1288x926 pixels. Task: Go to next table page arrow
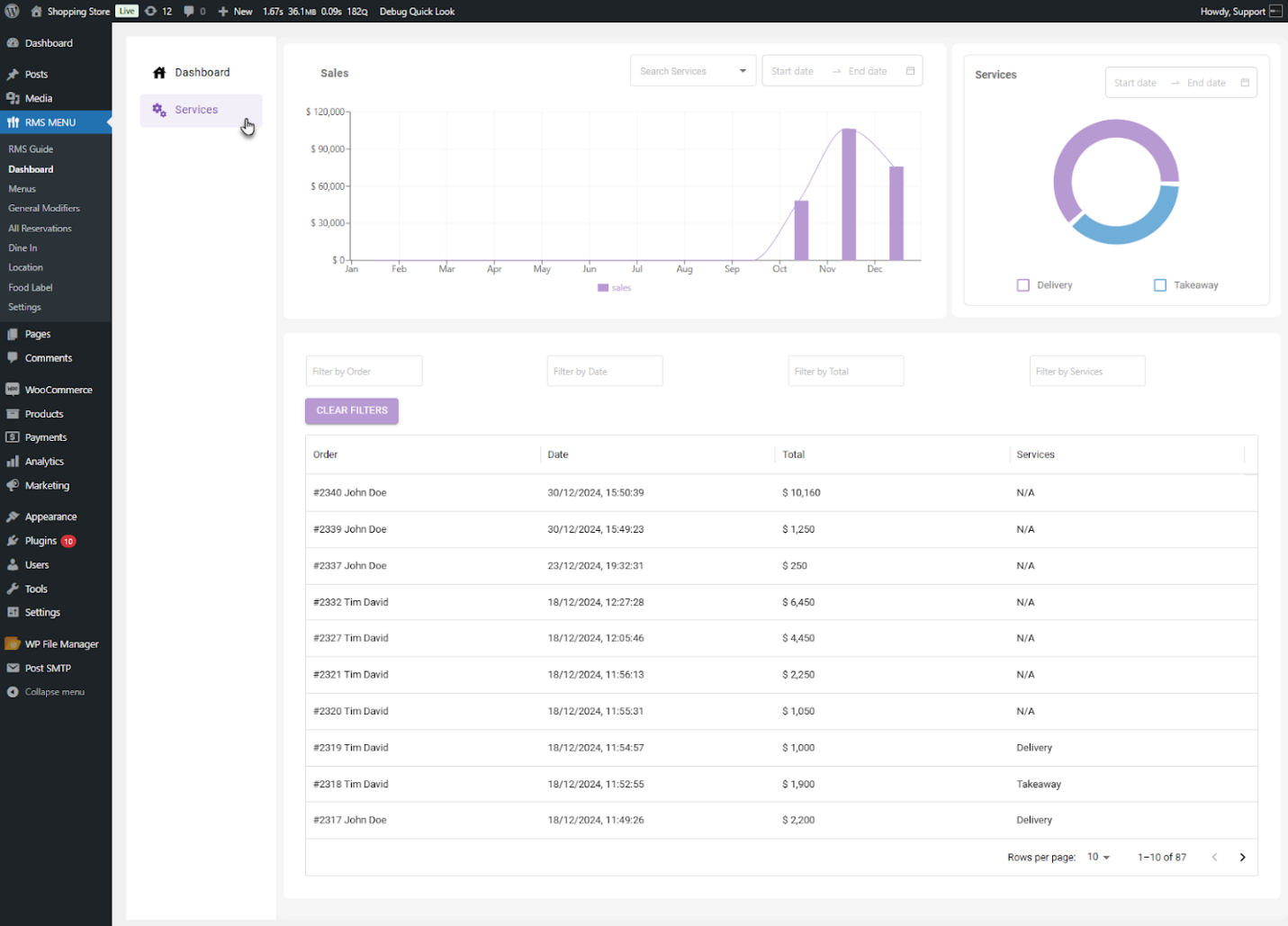point(1242,858)
